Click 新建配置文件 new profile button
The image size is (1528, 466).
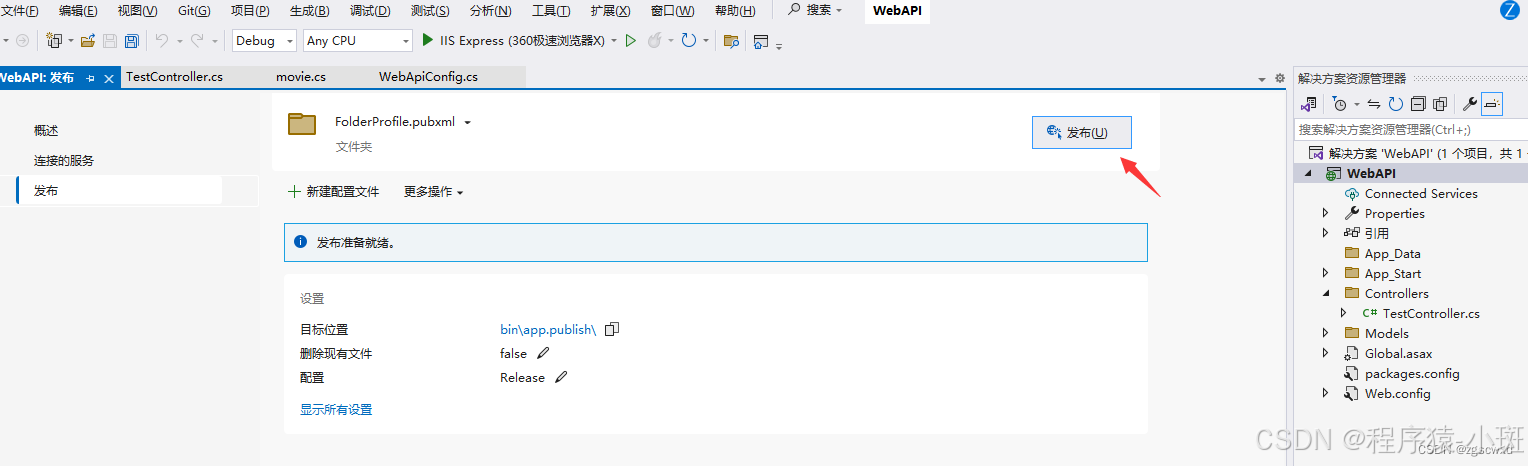click(x=334, y=191)
